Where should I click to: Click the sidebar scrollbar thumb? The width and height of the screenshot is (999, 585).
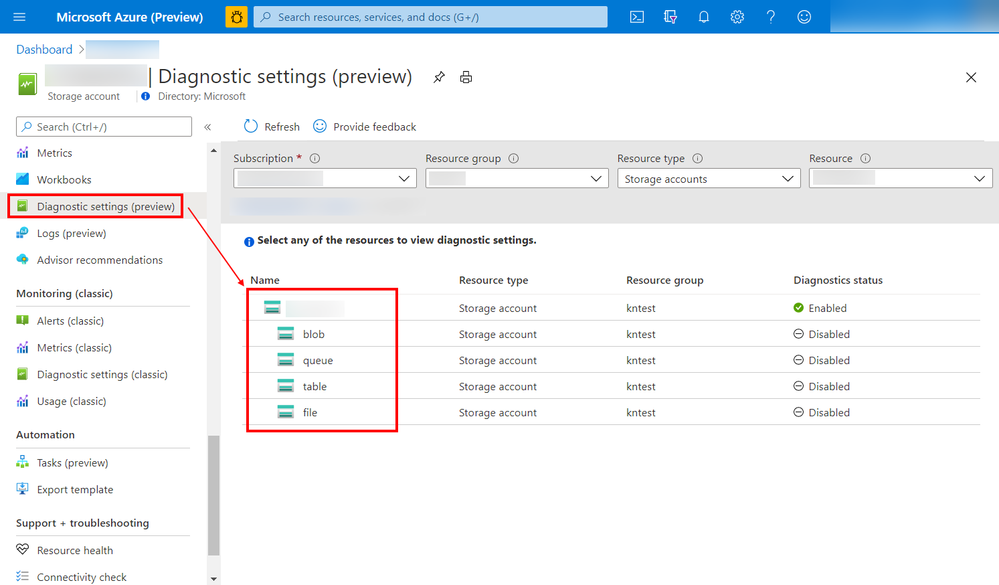pyautogui.click(x=213, y=495)
